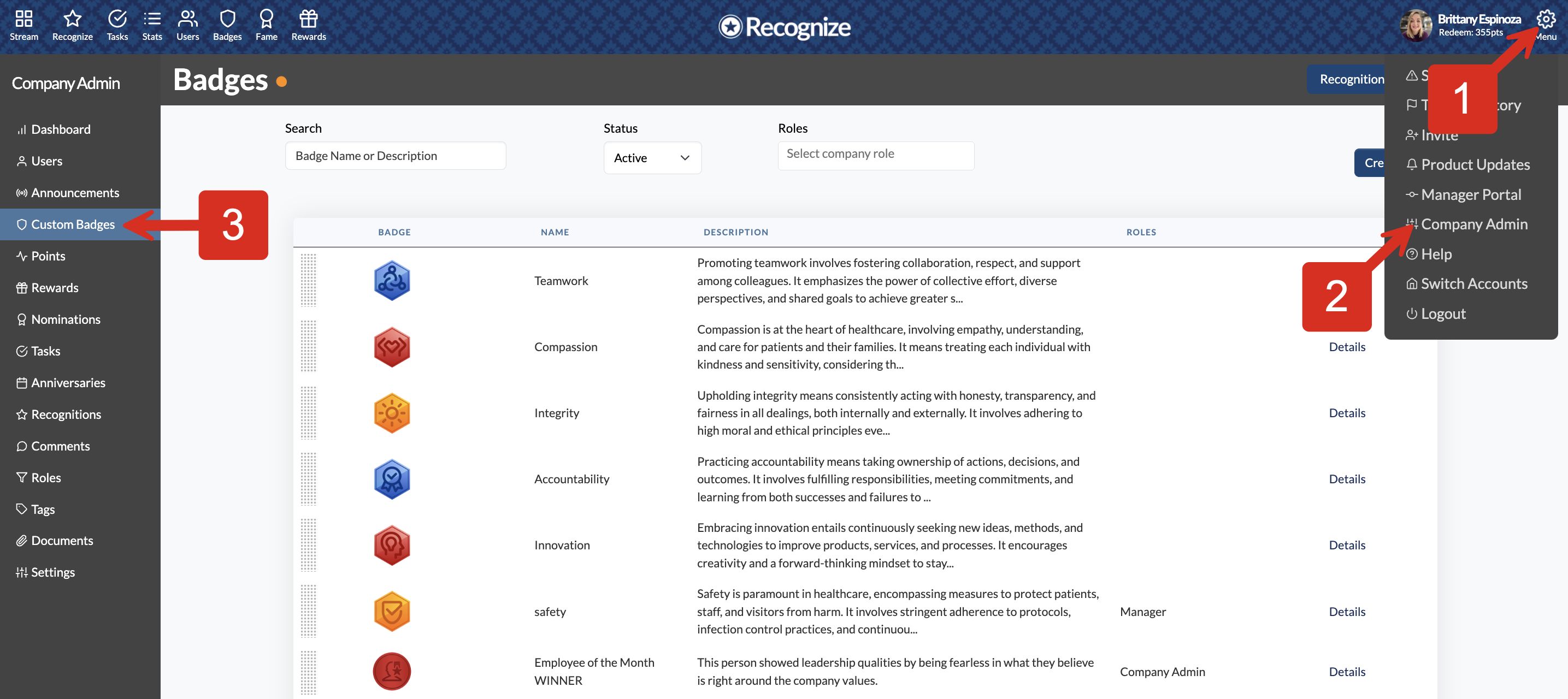Open the Select company role dropdown
This screenshot has width=1568, height=699.
[x=875, y=155]
